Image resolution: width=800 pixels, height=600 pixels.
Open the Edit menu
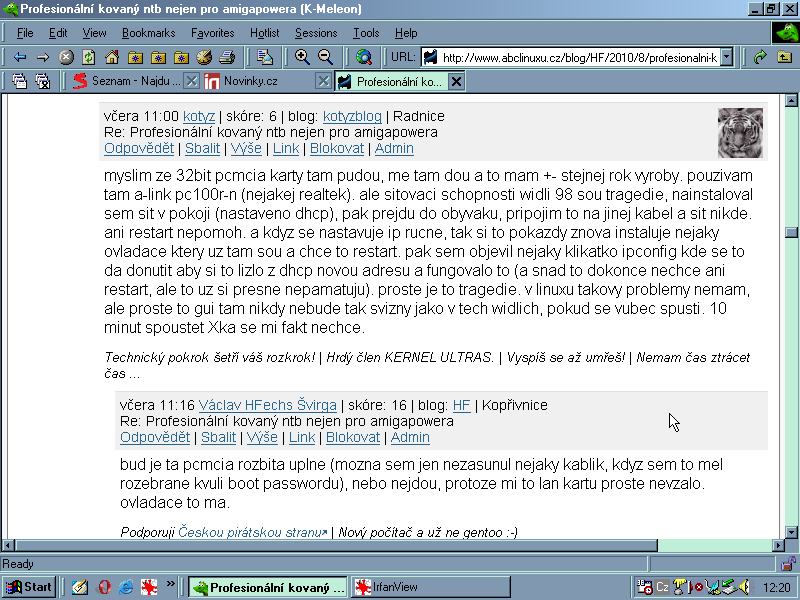click(x=58, y=33)
